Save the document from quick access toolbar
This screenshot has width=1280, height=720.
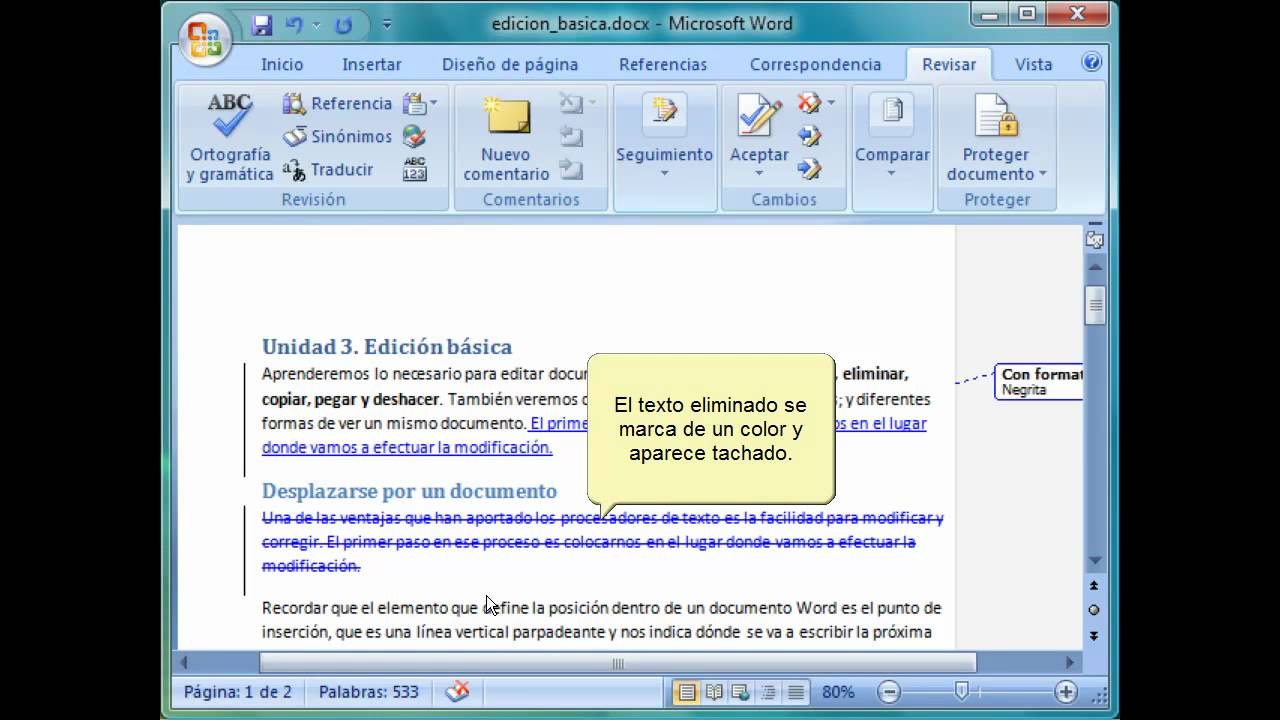262,25
